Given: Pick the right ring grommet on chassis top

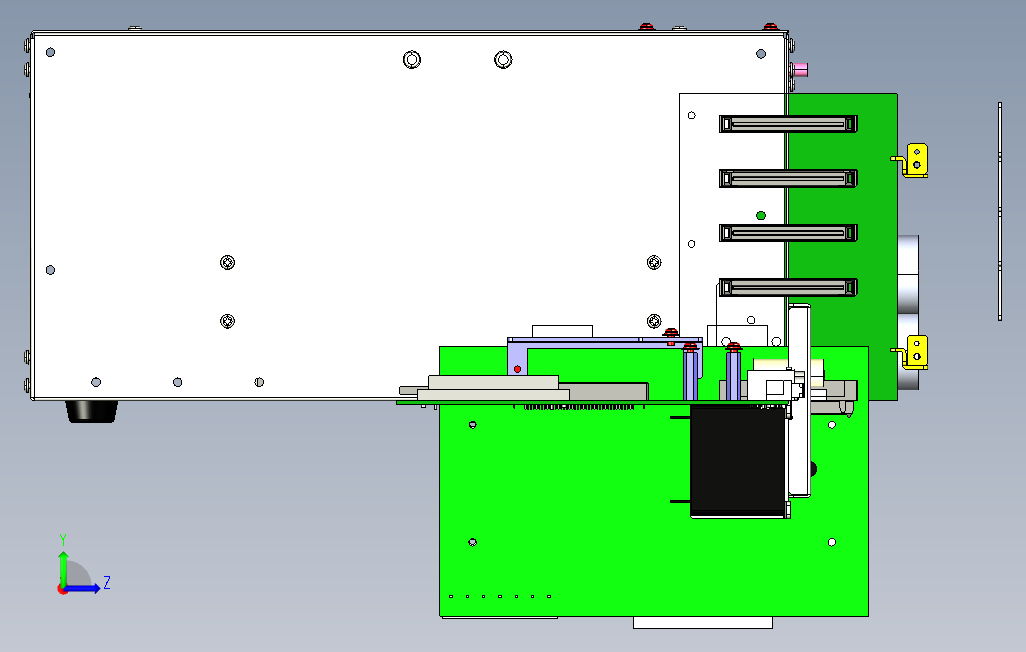Looking at the screenshot, I should coord(503,60).
